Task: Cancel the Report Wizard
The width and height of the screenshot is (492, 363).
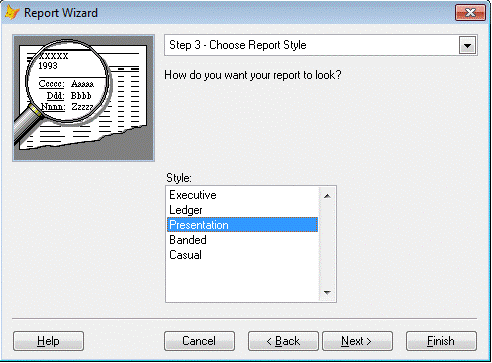Action: (199, 341)
